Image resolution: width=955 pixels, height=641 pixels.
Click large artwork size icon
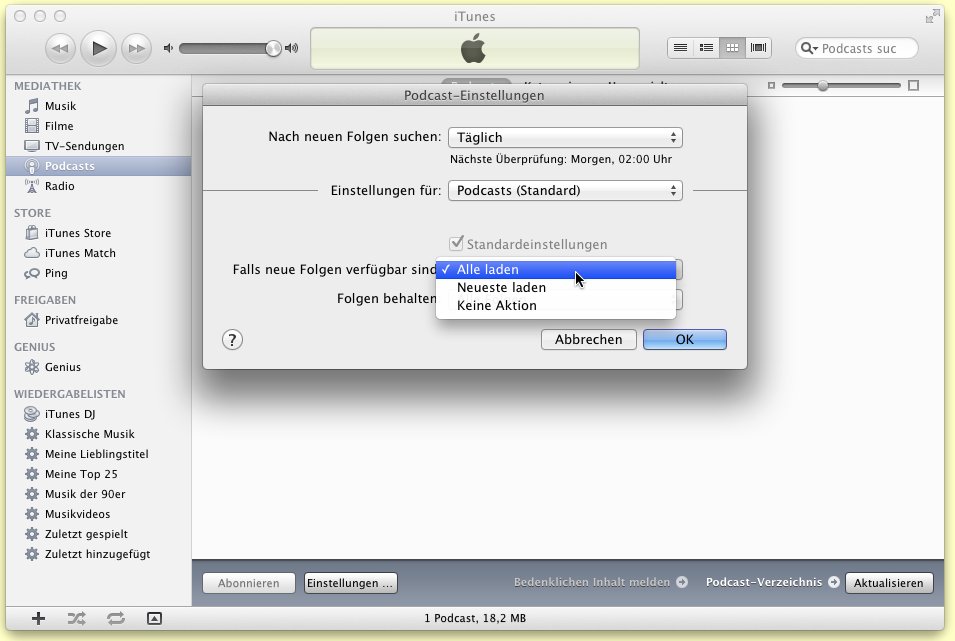pyautogui.click(x=913, y=85)
